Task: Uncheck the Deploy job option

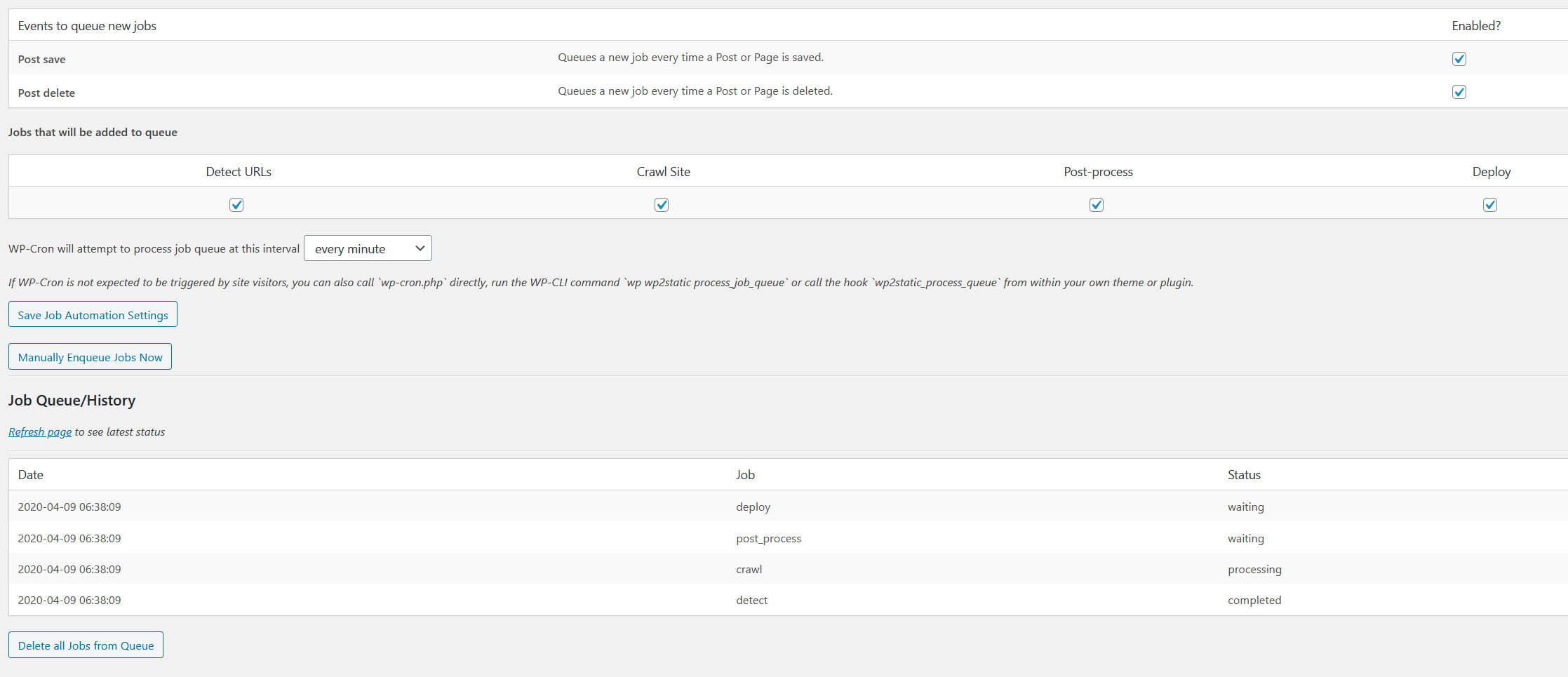Action: (x=1490, y=205)
